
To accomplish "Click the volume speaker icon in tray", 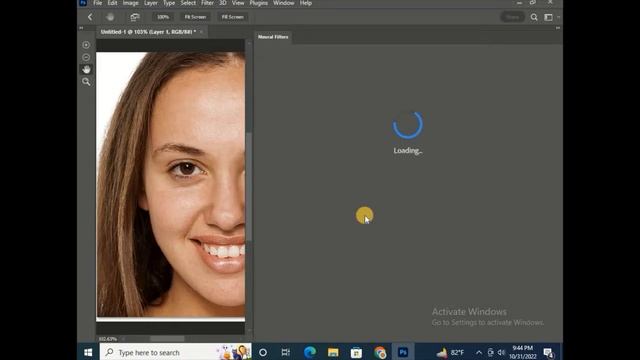I will 501,353.
